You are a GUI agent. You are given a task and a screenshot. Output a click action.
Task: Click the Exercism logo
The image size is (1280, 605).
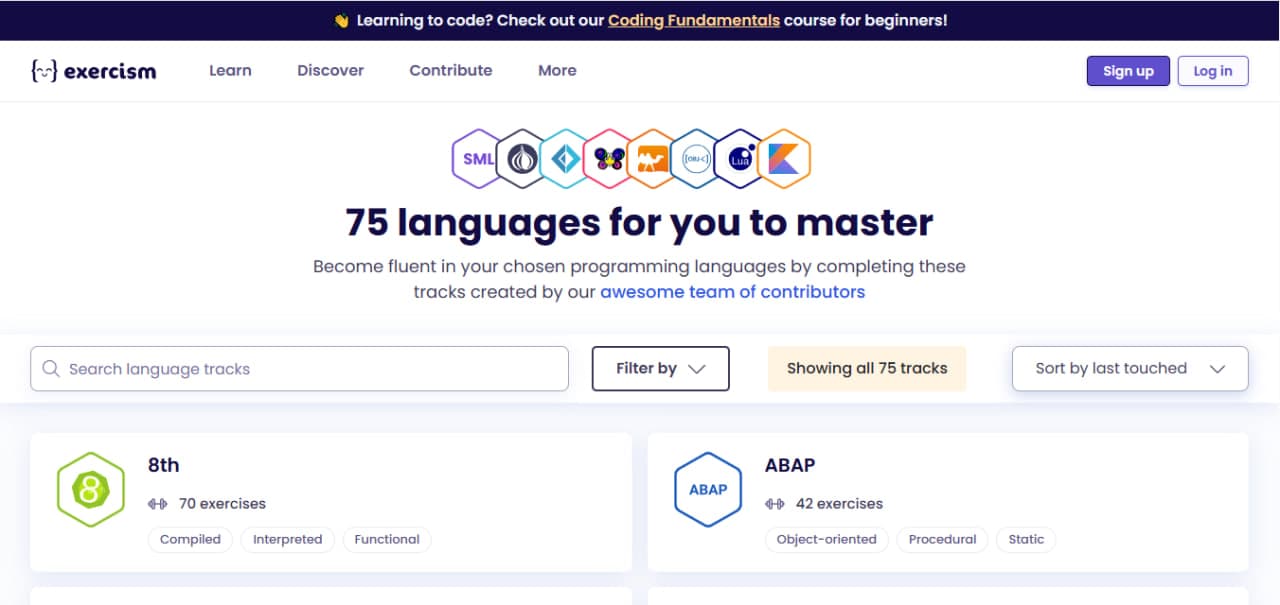click(x=94, y=71)
